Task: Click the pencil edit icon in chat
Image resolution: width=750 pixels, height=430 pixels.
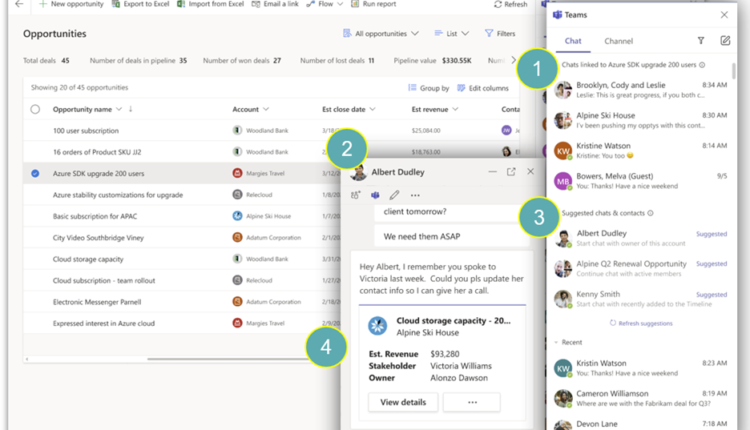Action: point(395,195)
